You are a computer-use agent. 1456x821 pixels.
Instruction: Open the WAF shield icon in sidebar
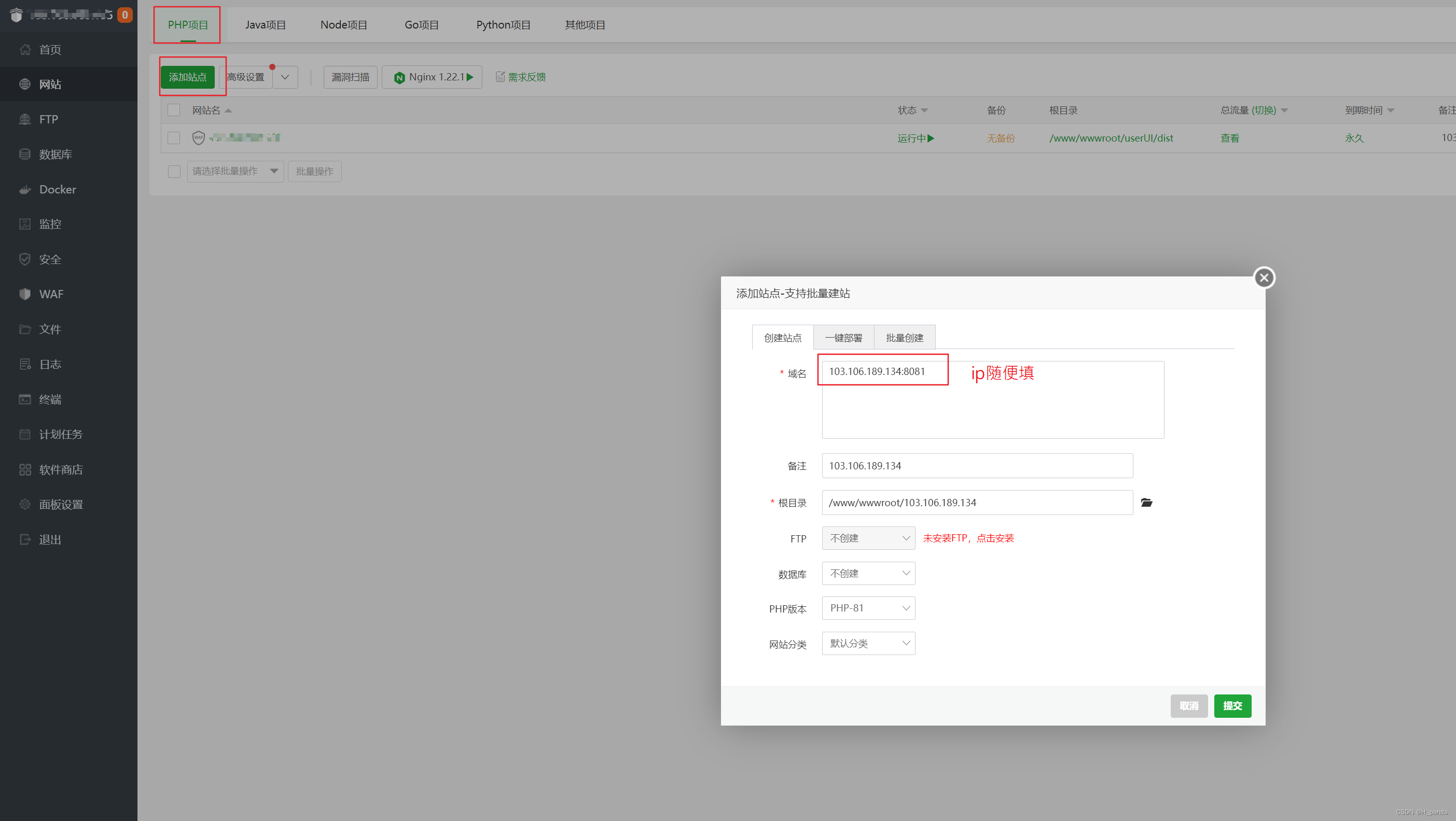24,294
